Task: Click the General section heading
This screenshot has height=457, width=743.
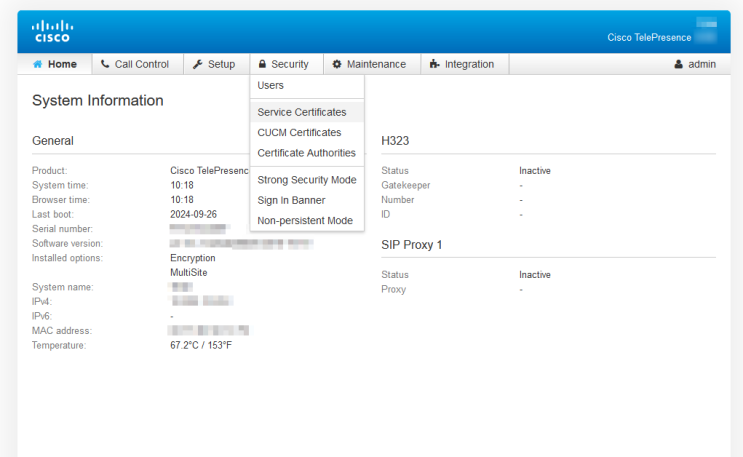Action: pos(53,141)
